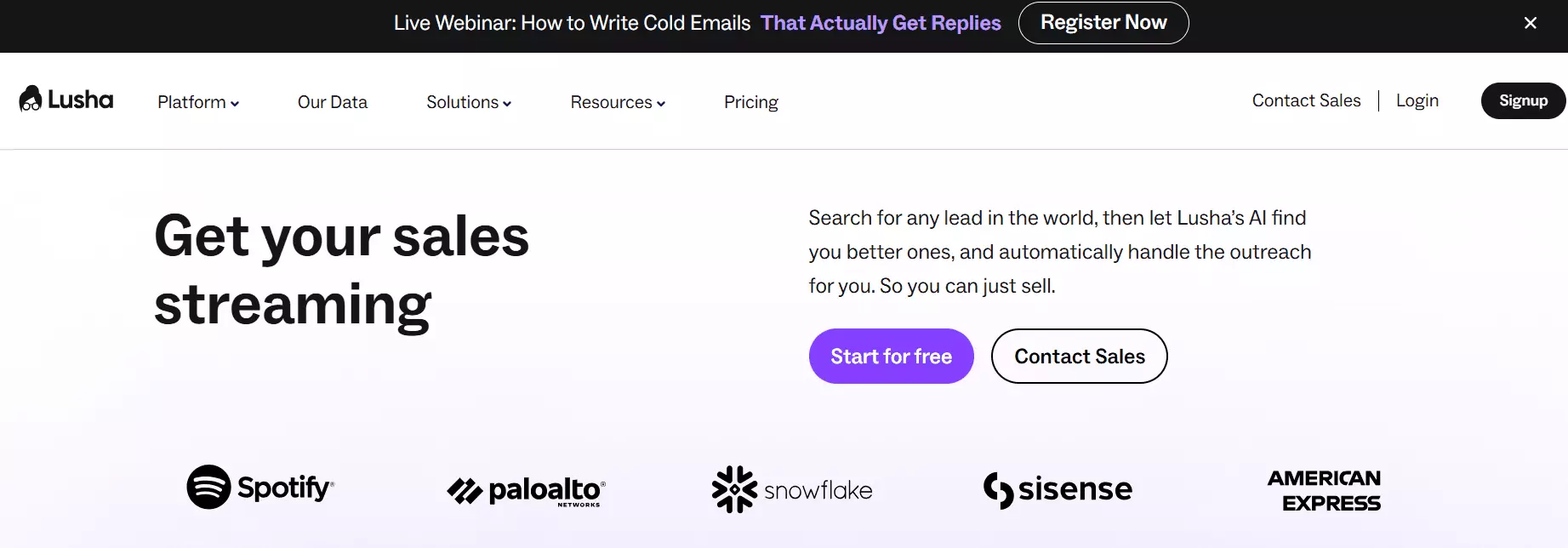The width and height of the screenshot is (1568, 548).
Task: Click the Palo Alto Networks logo
Action: 526,490
